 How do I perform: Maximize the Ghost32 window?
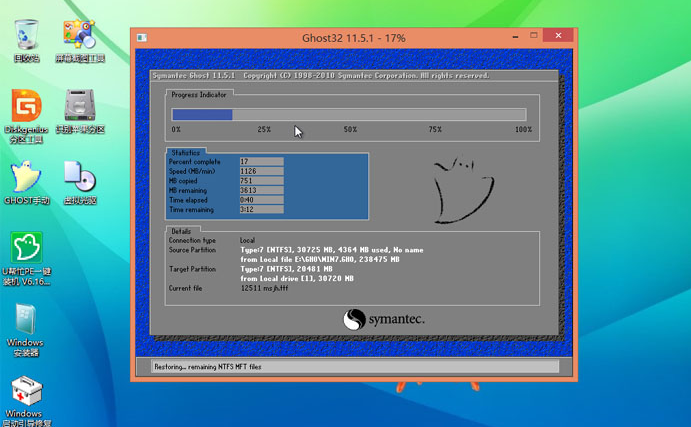534,36
